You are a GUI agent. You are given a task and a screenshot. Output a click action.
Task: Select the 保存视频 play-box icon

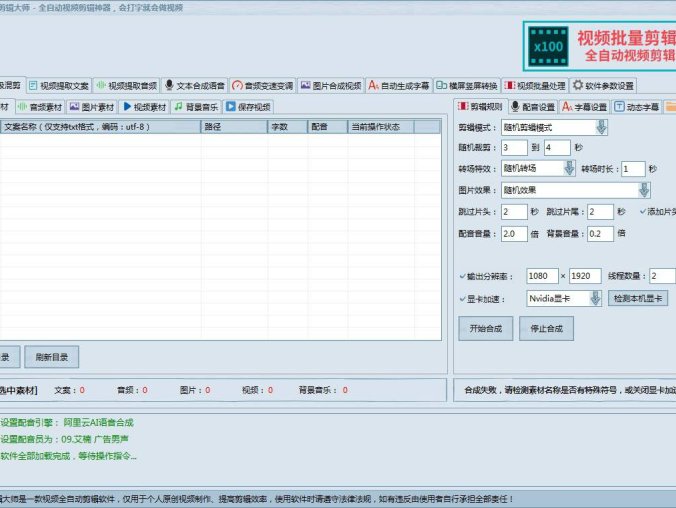click(x=231, y=107)
